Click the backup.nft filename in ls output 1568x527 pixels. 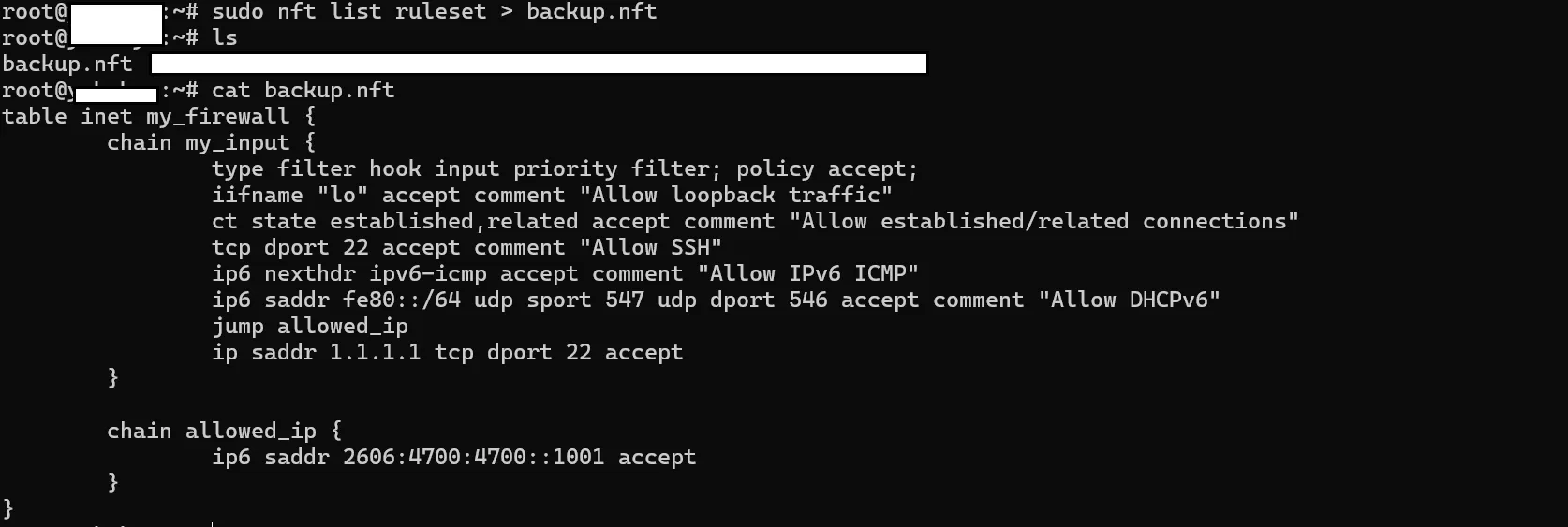point(67,64)
